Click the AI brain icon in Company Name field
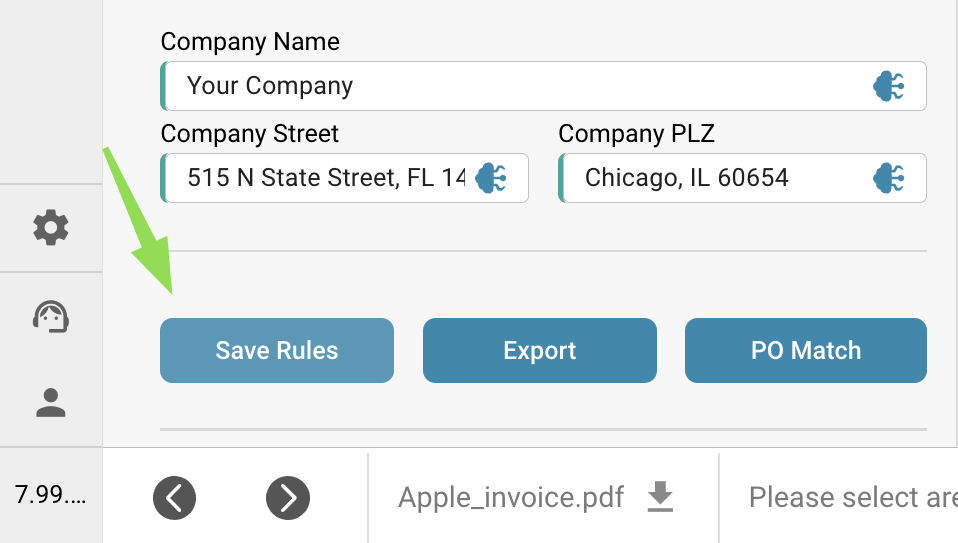 point(889,86)
